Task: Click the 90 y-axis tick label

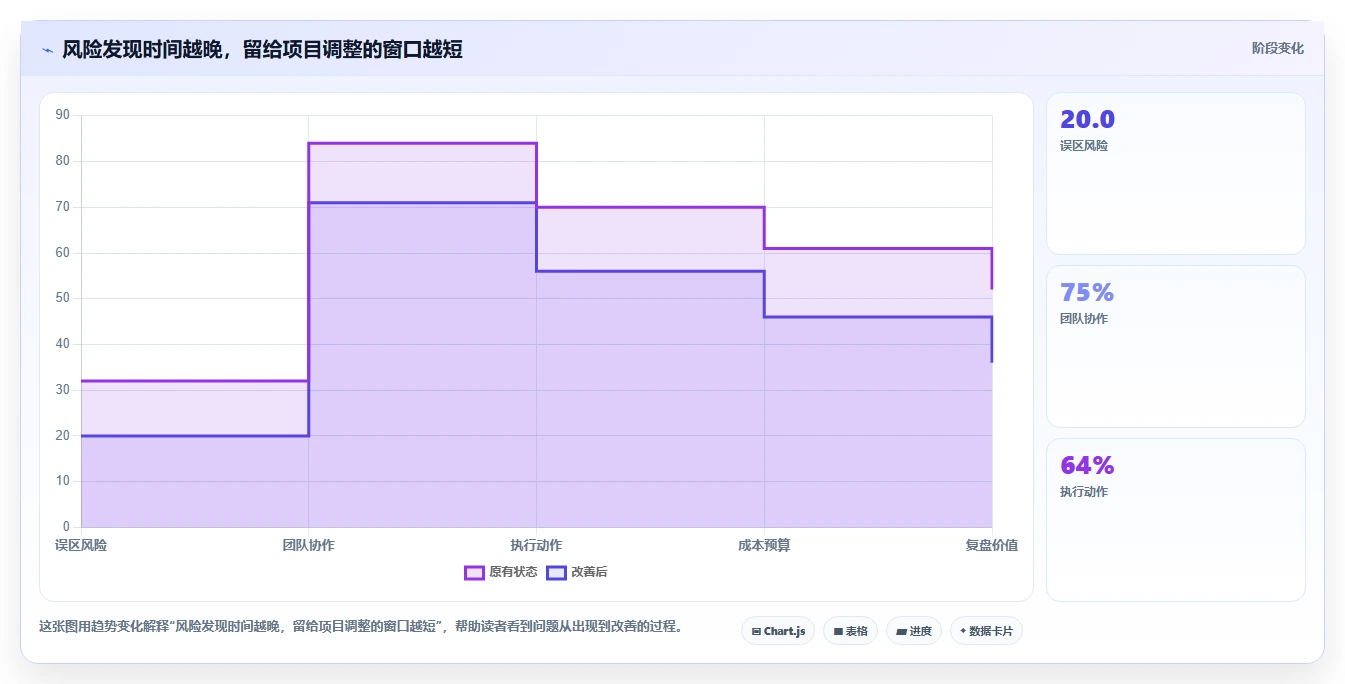Action: coord(63,115)
